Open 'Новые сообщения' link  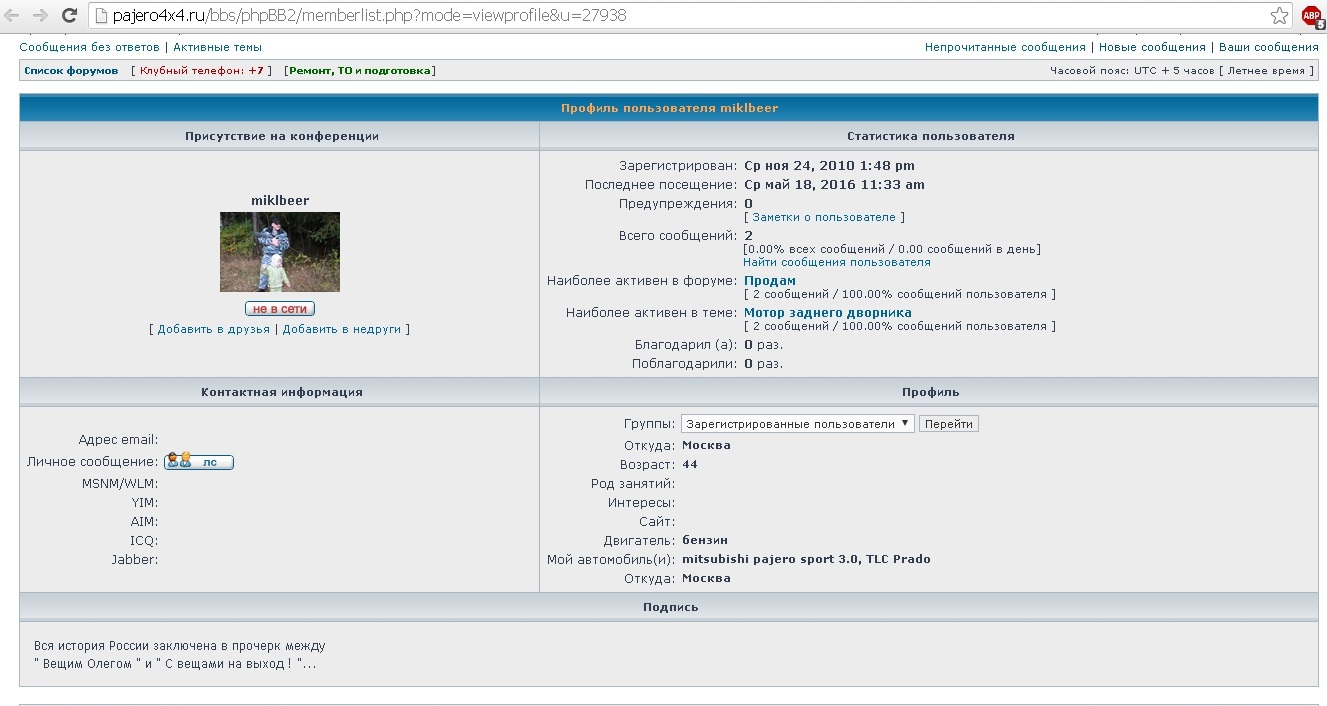(x=1152, y=47)
